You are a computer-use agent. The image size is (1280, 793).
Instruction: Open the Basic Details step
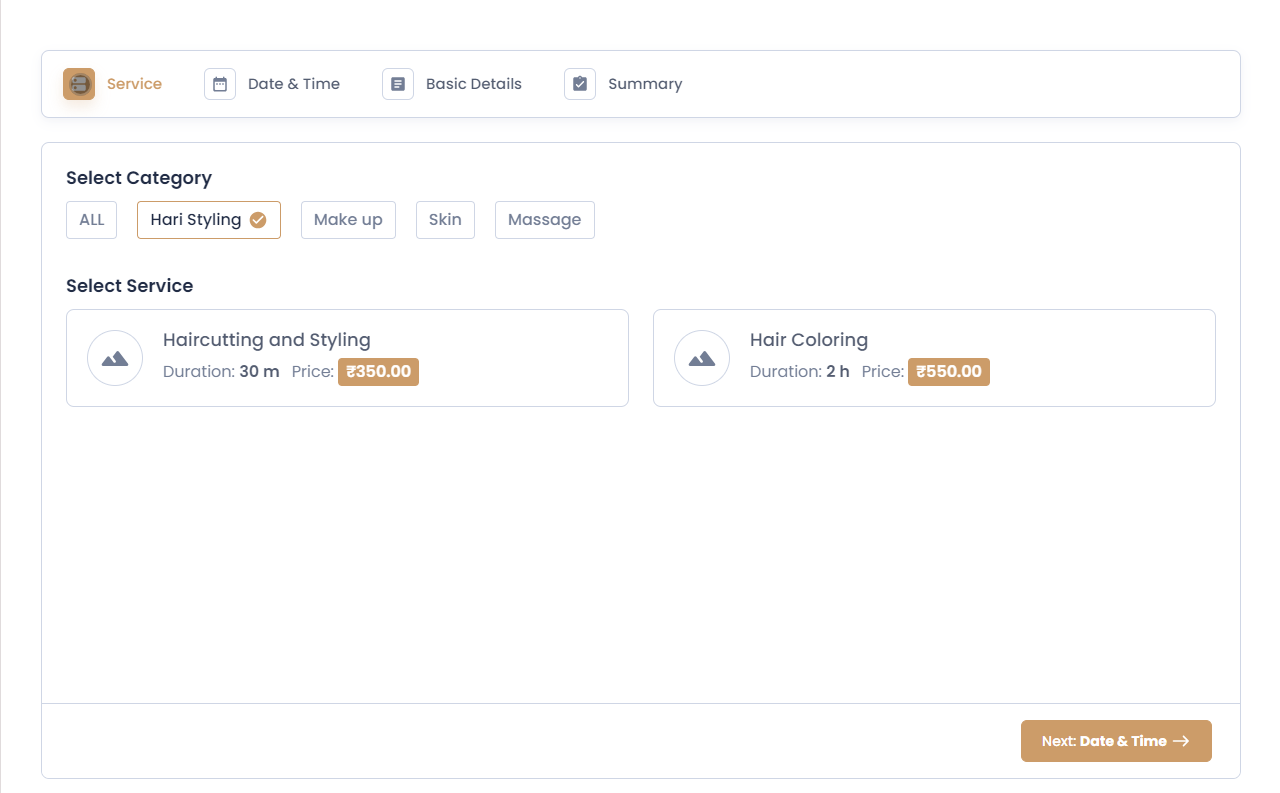tap(473, 84)
